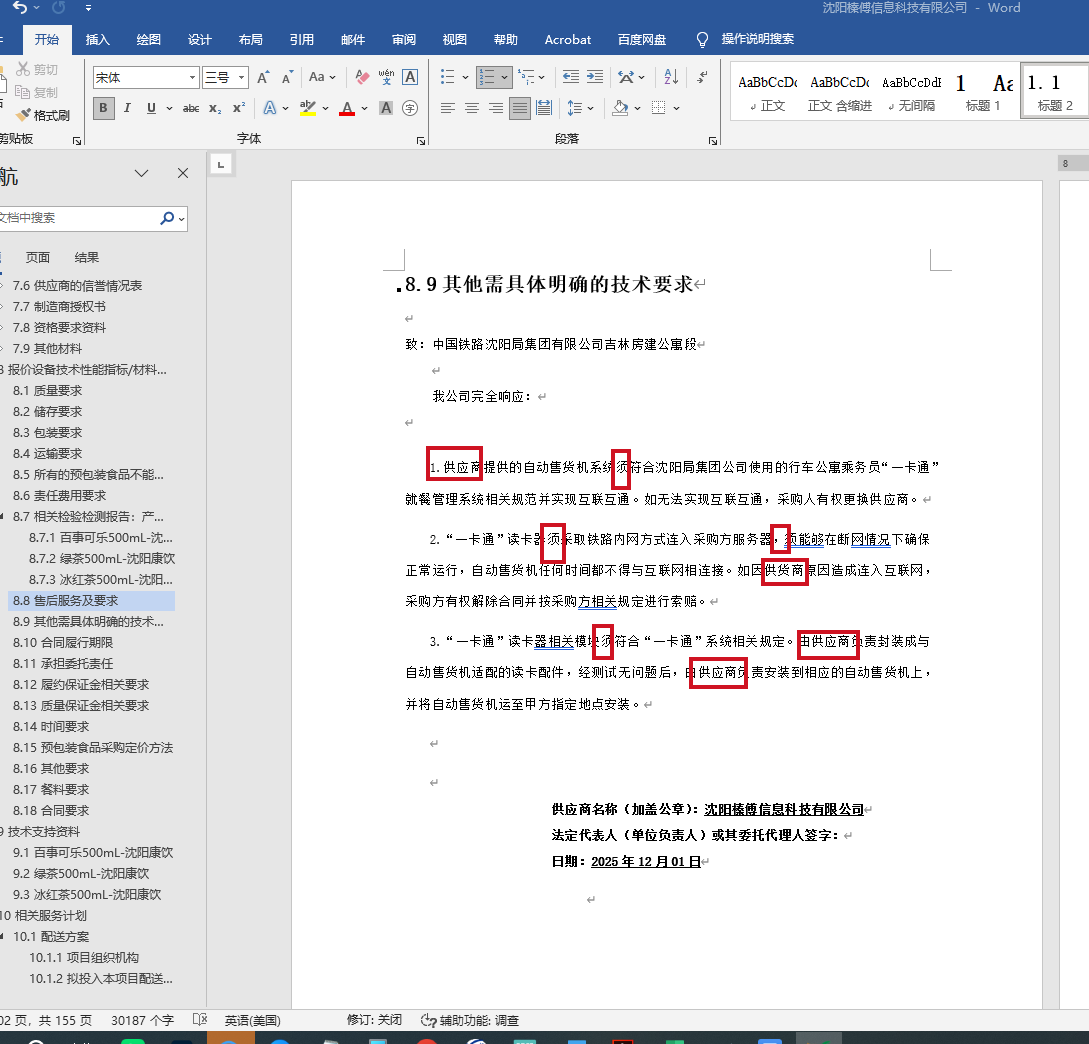This screenshot has height=1044, width=1089.
Task: Open Change Case Aa dropdown
Action: pos(322,77)
